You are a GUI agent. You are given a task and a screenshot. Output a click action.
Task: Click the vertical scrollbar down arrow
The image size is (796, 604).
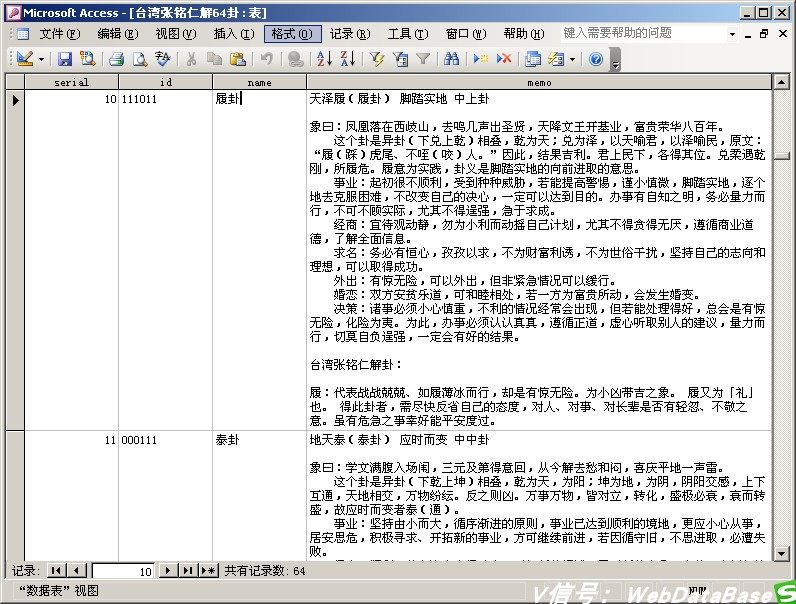[x=781, y=553]
